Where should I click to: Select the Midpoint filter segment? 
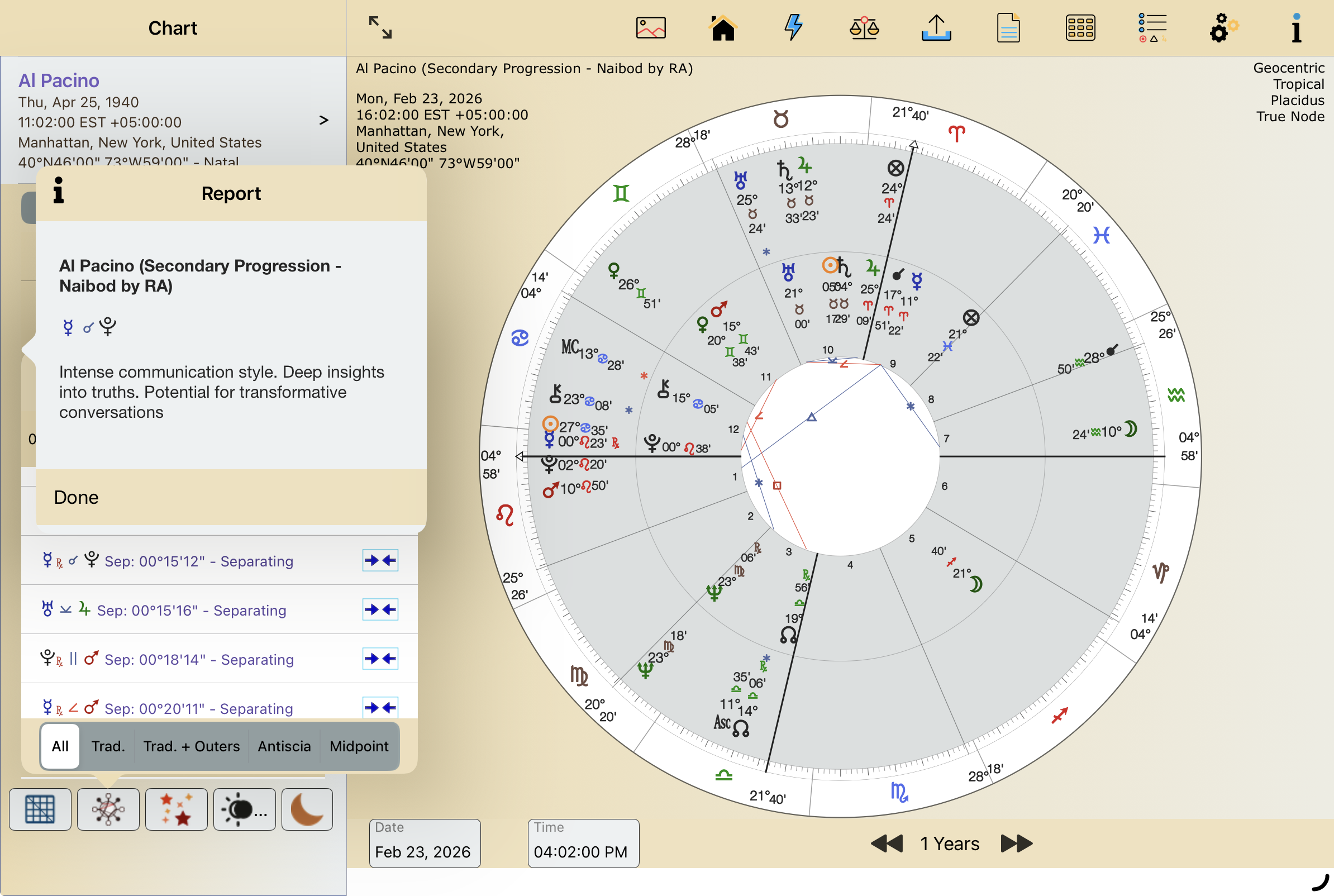[359, 746]
